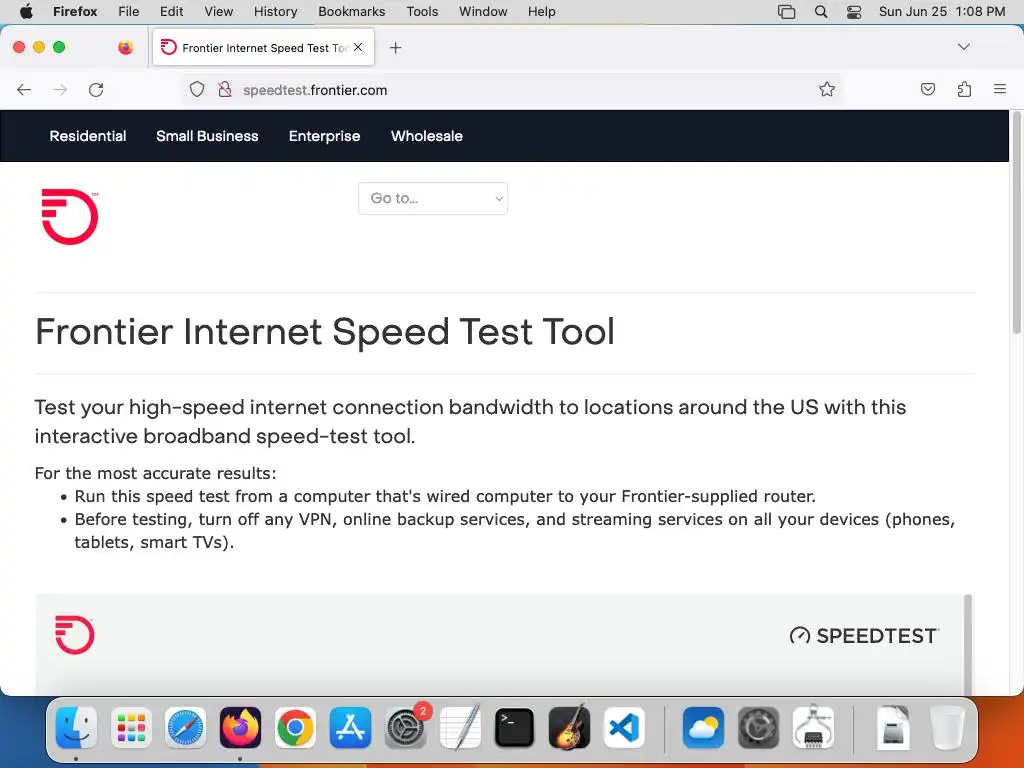
Task: Open the disk image item in the Dock
Action: (893, 728)
